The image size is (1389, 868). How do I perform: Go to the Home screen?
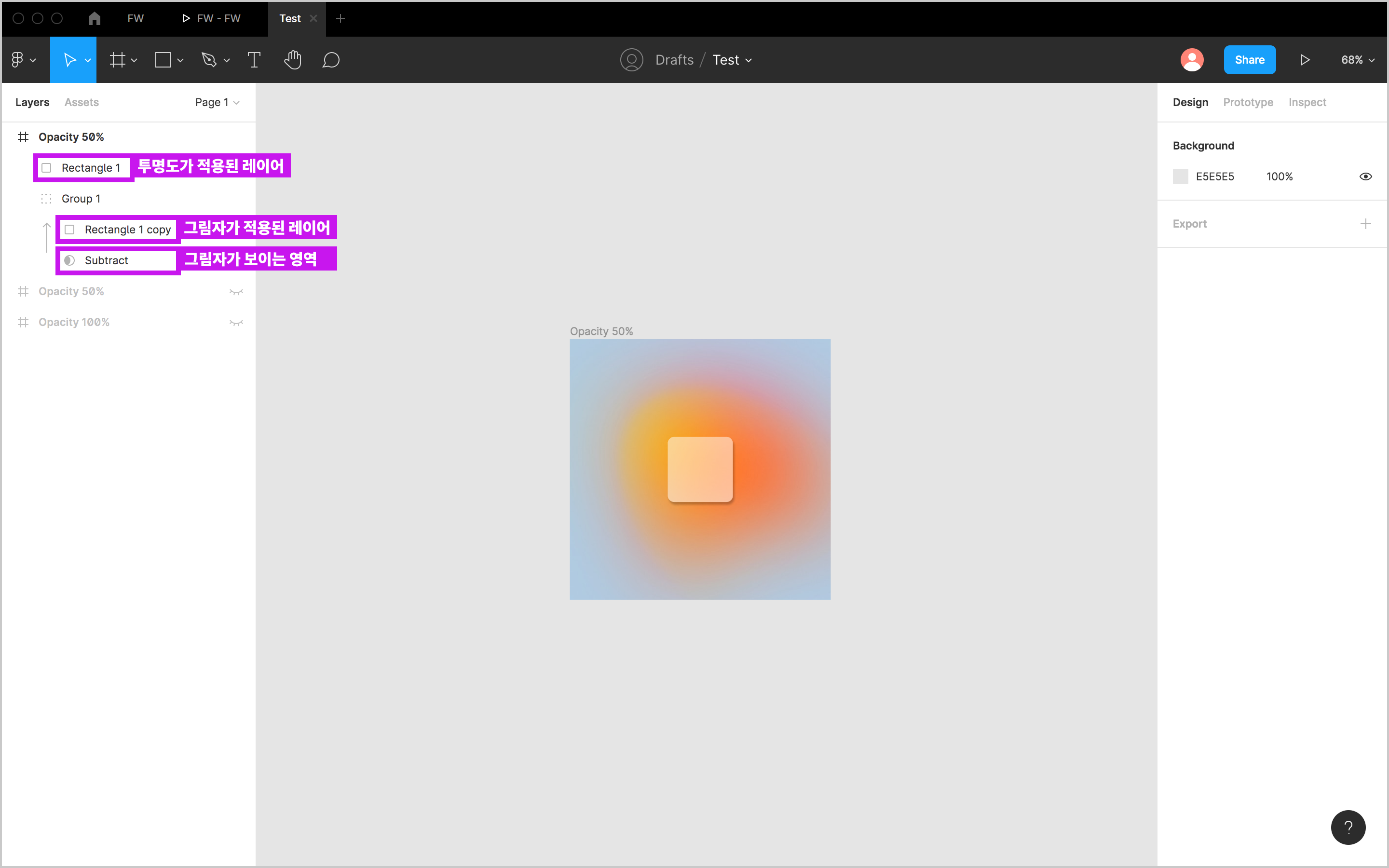[x=95, y=18]
